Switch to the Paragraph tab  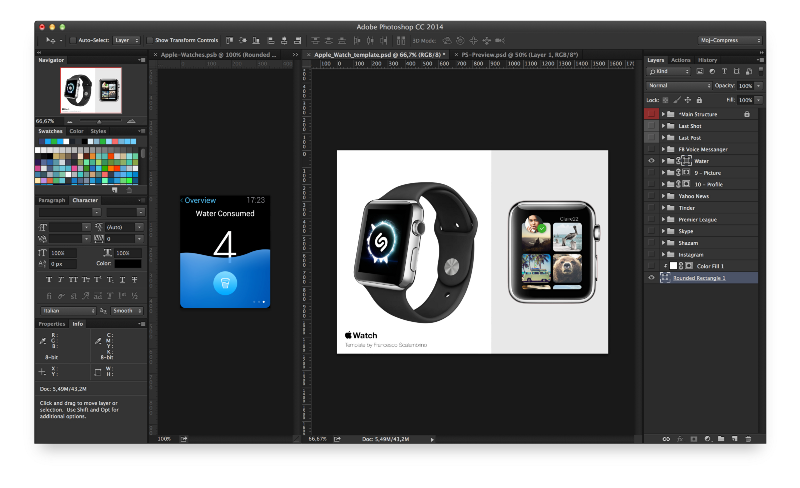52,200
